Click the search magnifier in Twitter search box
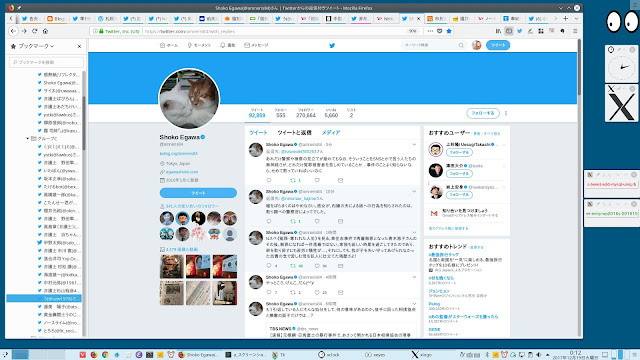 point(461,45)
